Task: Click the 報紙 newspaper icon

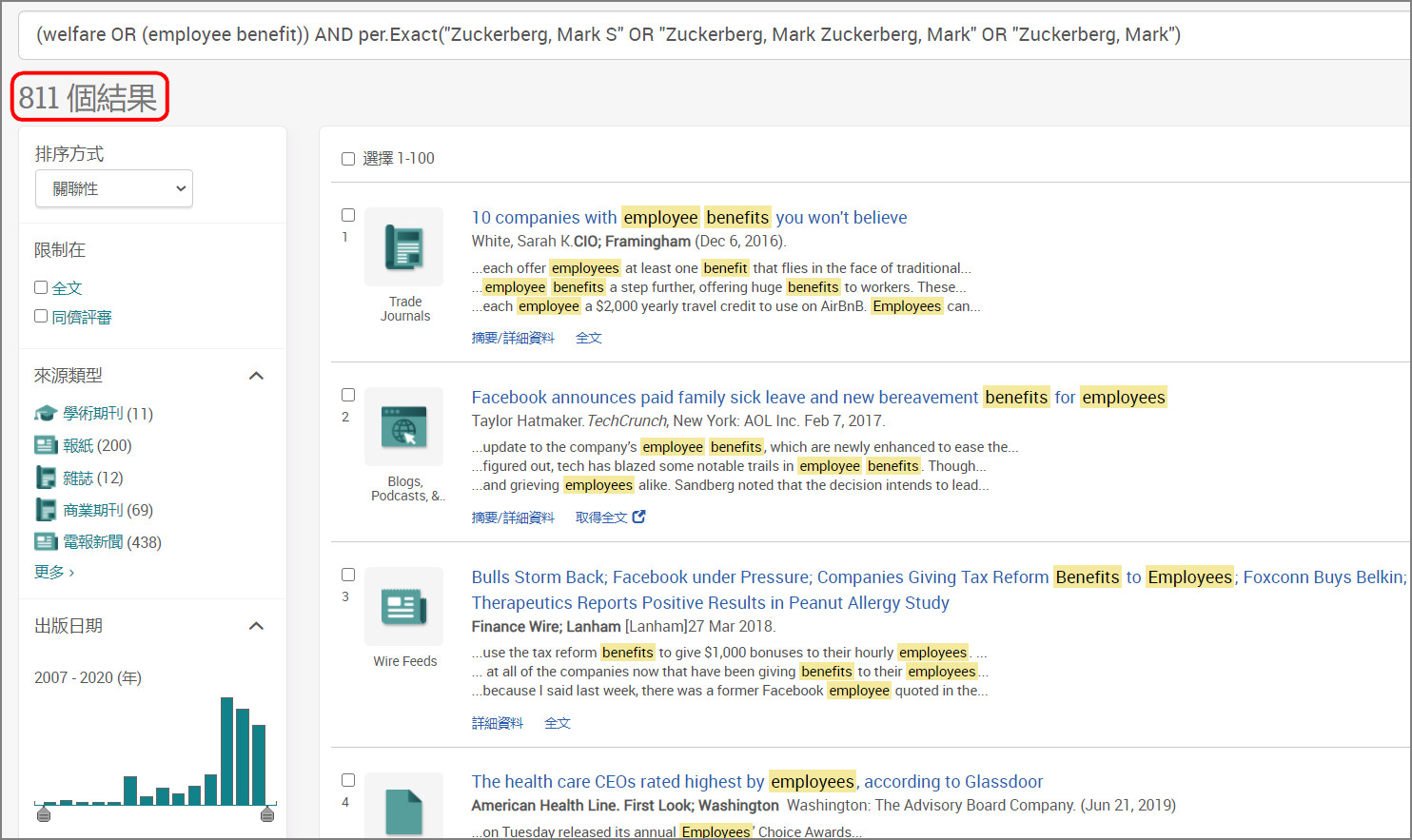Action: coord(46,445)
